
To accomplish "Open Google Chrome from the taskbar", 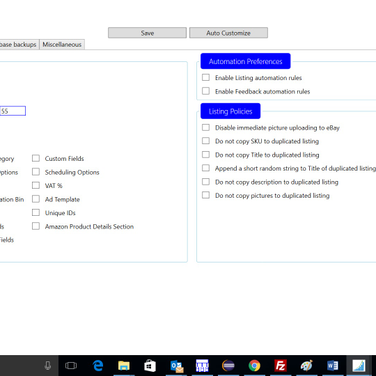I will pyautogui.click(x=254, y=366).
